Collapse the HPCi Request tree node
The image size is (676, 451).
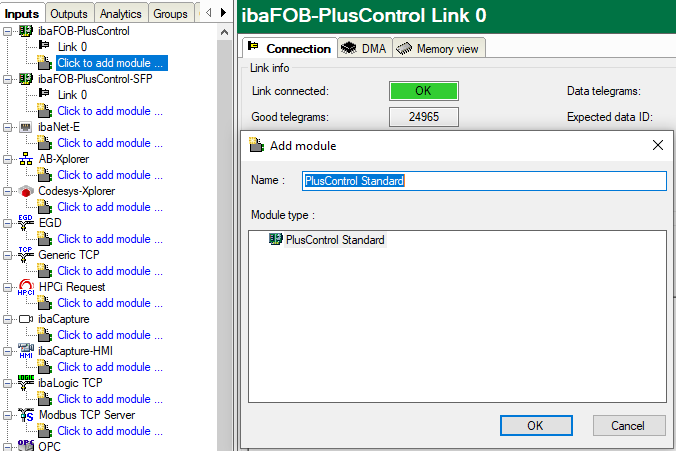tap(7, 287)
